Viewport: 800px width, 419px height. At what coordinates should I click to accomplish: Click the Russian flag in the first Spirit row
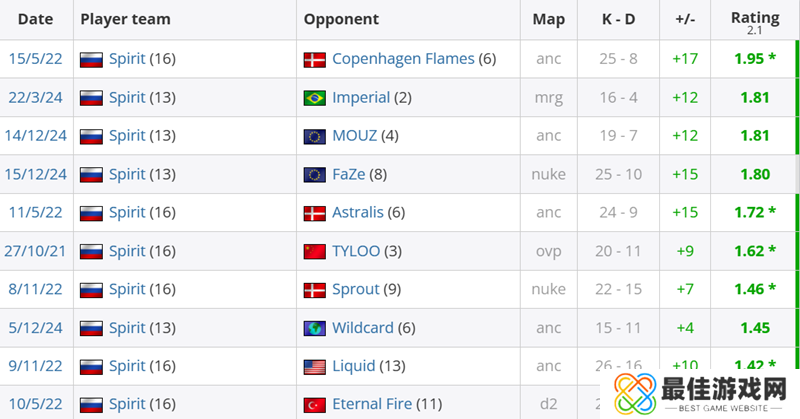coord(91,59)
